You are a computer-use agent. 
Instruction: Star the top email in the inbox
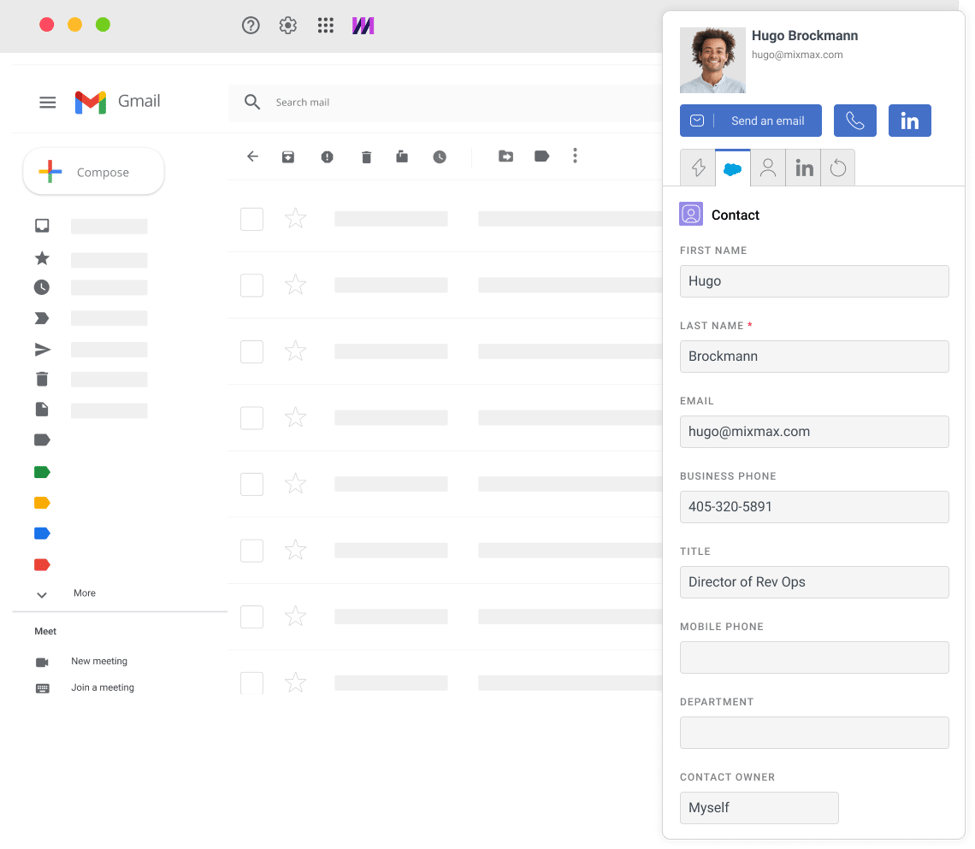click(x=295, y=219)
